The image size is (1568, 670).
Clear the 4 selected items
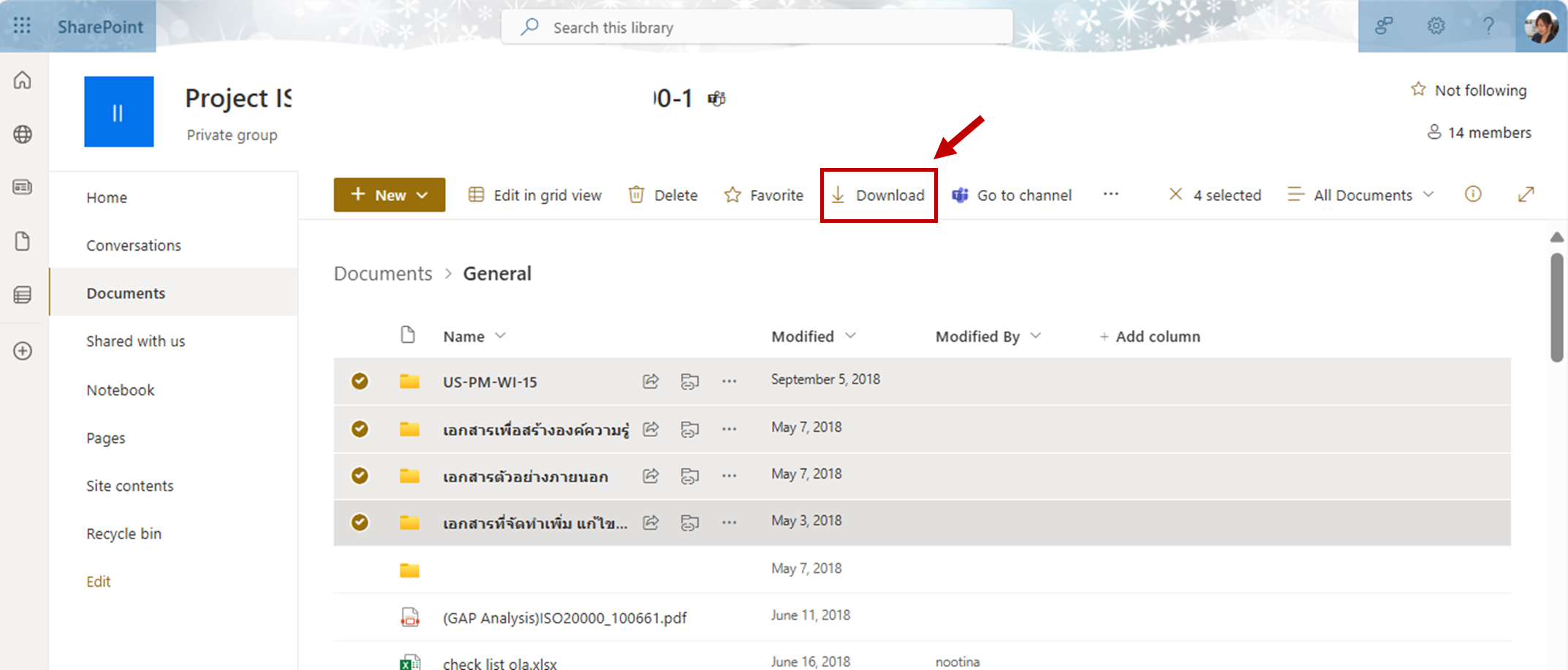pos(1175,194)
